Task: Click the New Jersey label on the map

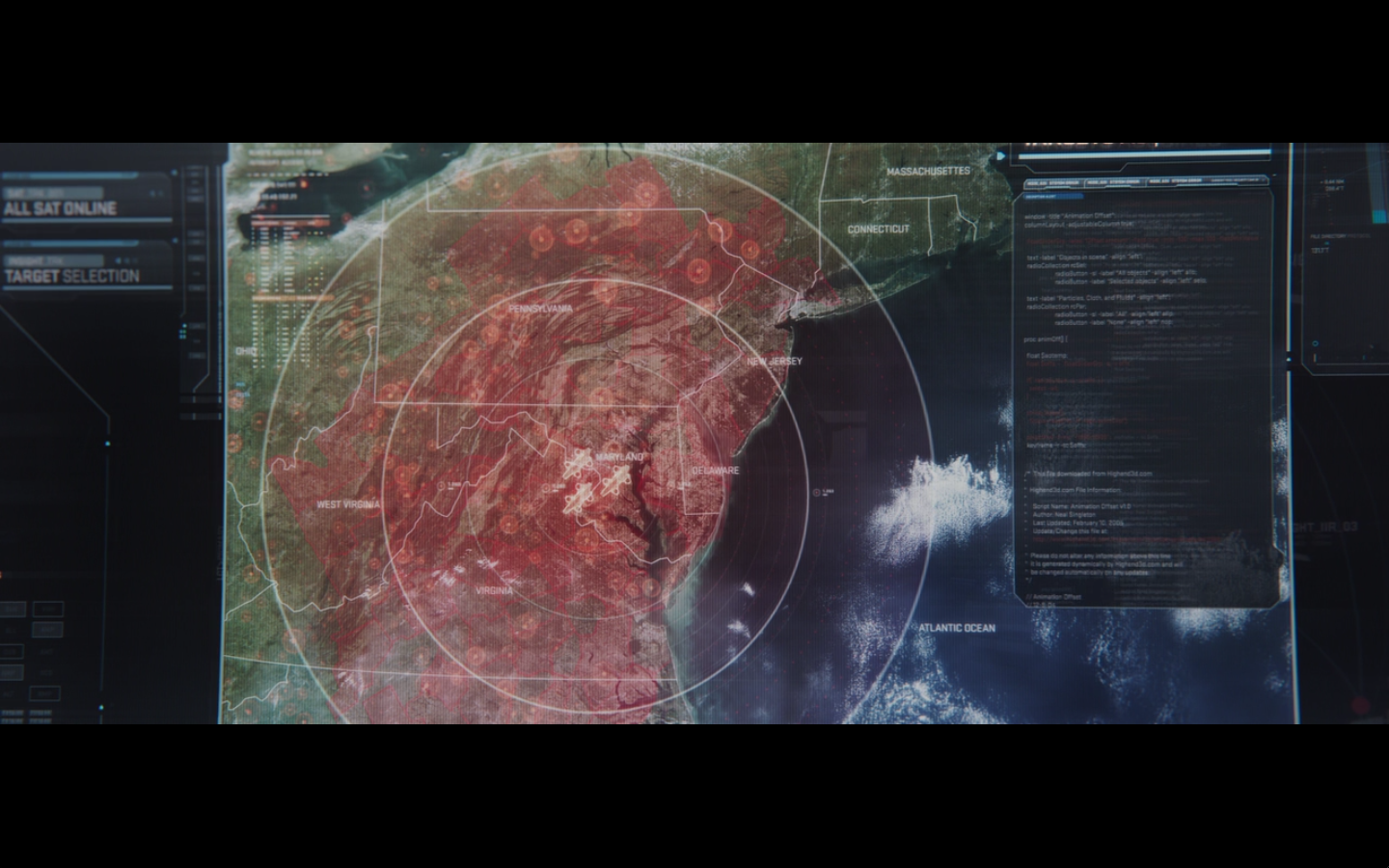Action: (x=774, y=361)
